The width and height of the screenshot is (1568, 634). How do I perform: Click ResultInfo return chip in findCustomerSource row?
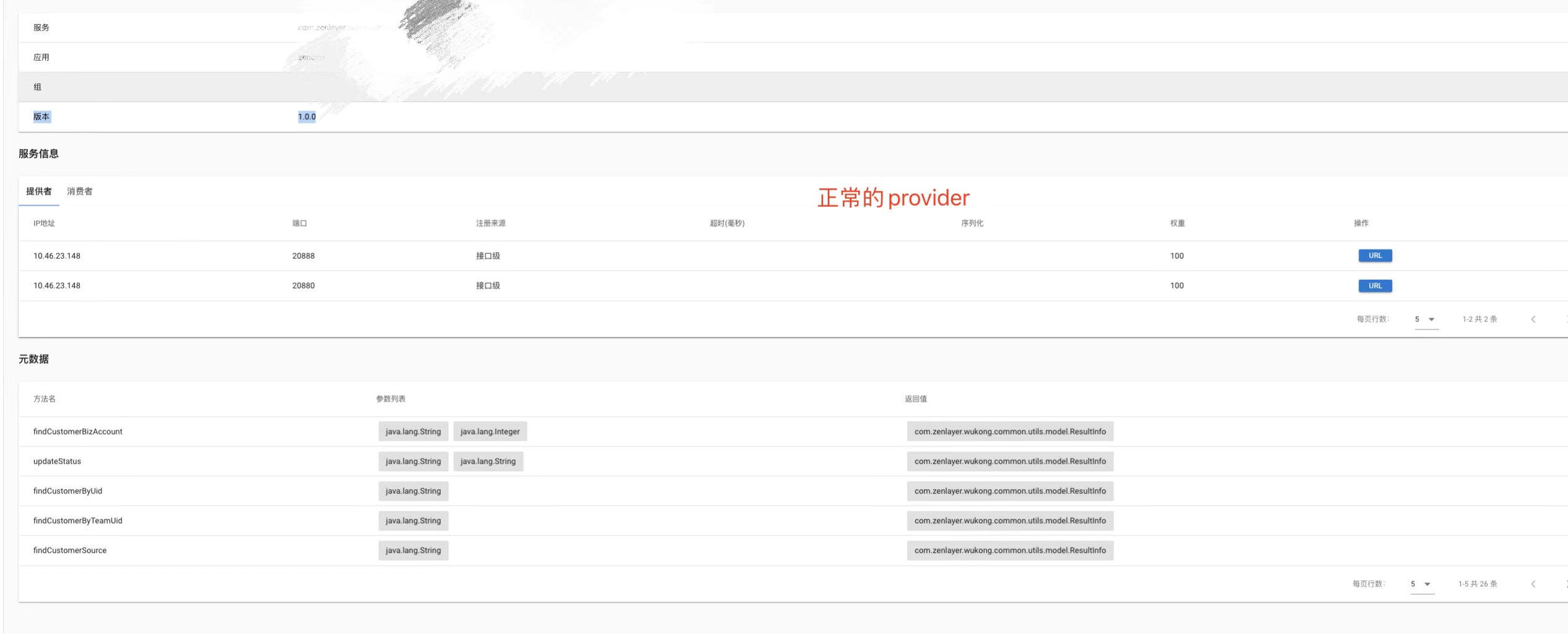[x=1010, y=550]
